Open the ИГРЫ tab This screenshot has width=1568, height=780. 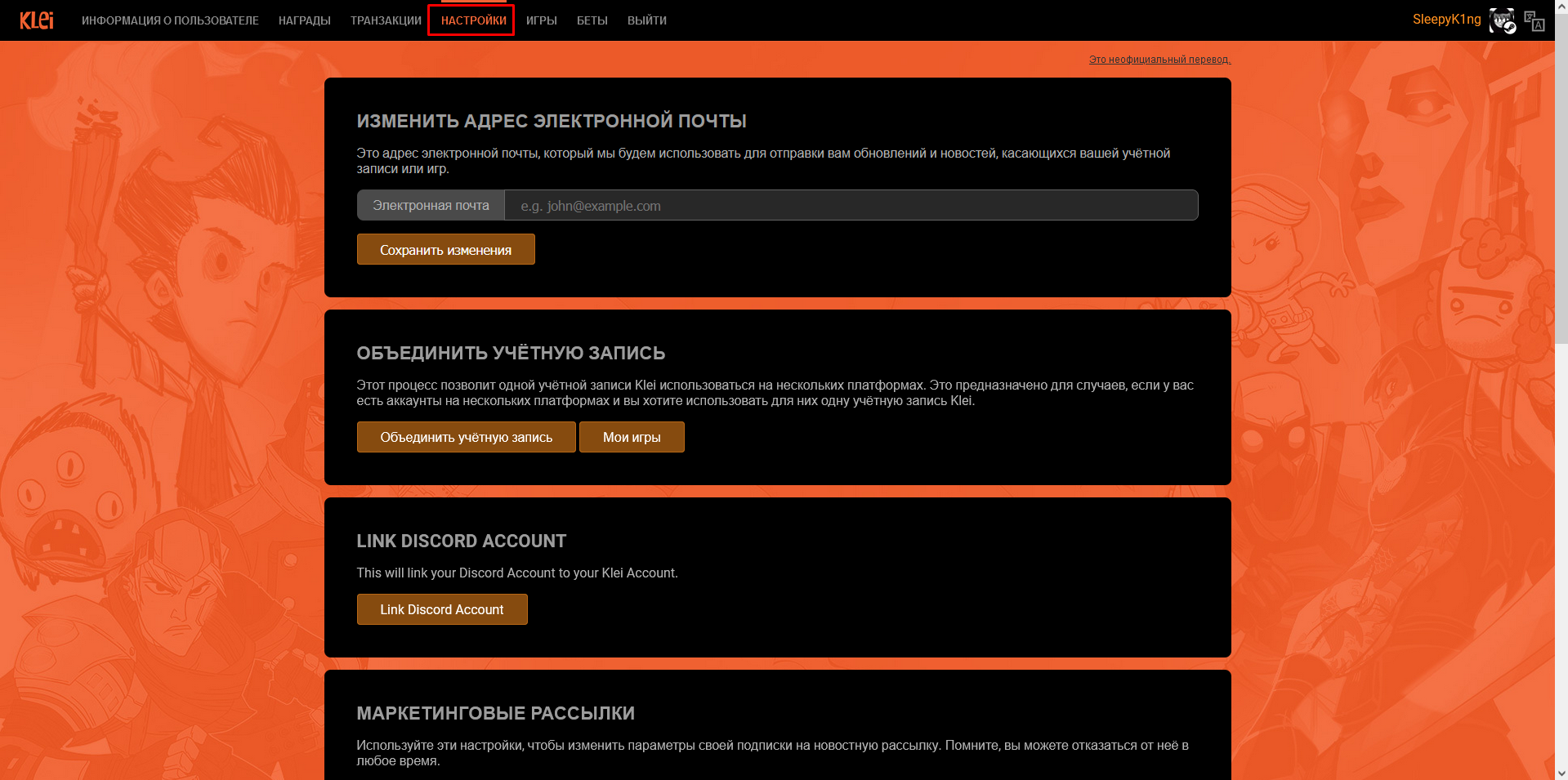(x=542, y=20)
